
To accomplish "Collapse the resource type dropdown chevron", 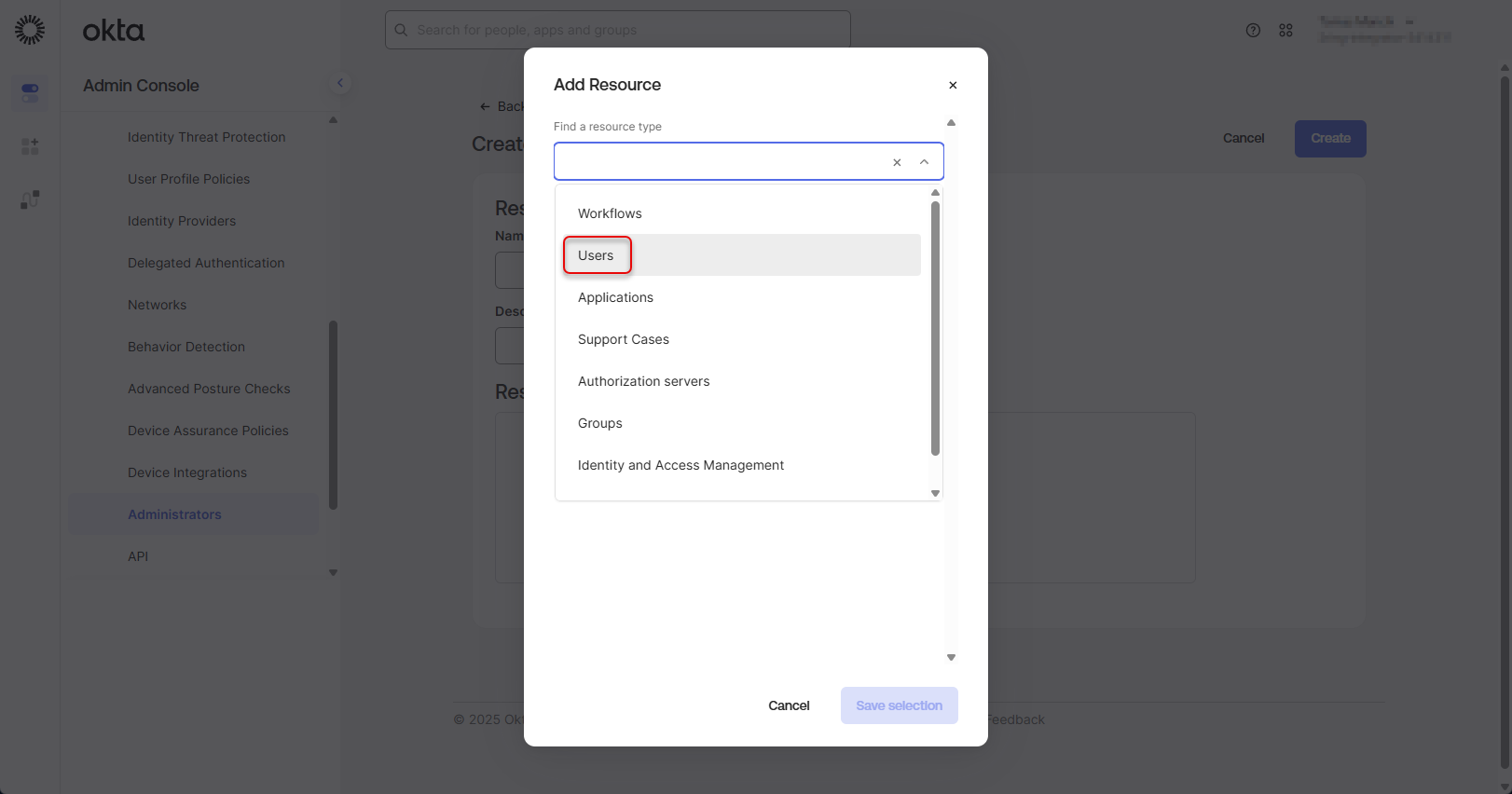I will click(924, 162).
